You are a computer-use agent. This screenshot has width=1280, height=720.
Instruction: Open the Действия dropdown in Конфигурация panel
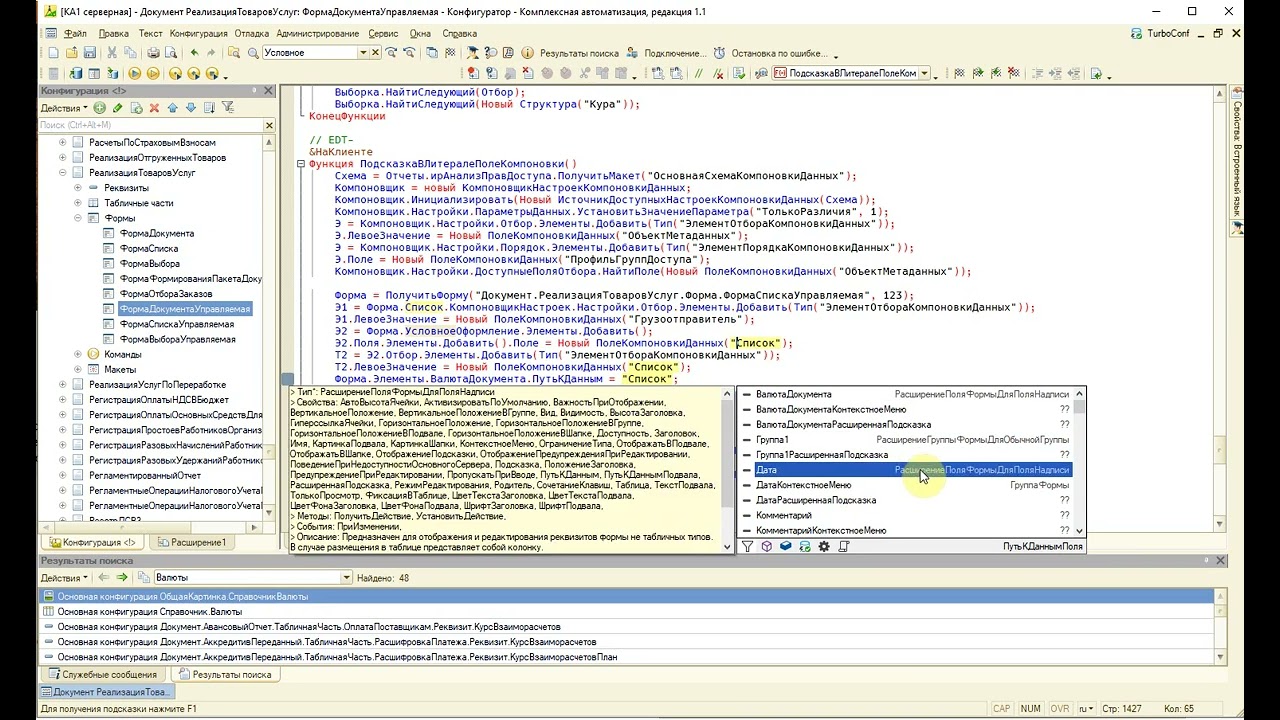click(64, 107)
